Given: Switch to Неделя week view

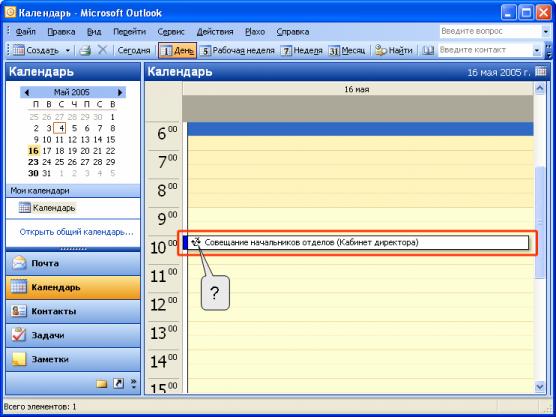Looking at the screenshot, I should click(x=302, y=51).
